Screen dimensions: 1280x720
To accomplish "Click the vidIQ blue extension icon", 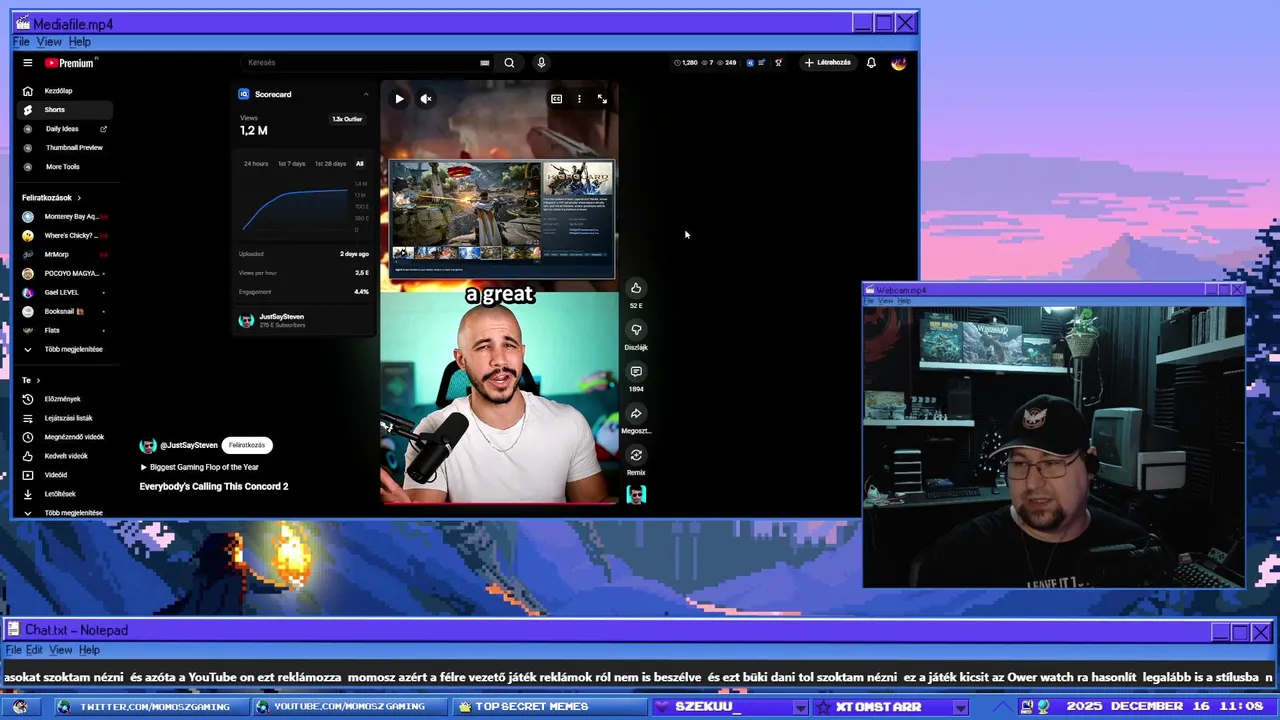I will click(x=751, y=63).
